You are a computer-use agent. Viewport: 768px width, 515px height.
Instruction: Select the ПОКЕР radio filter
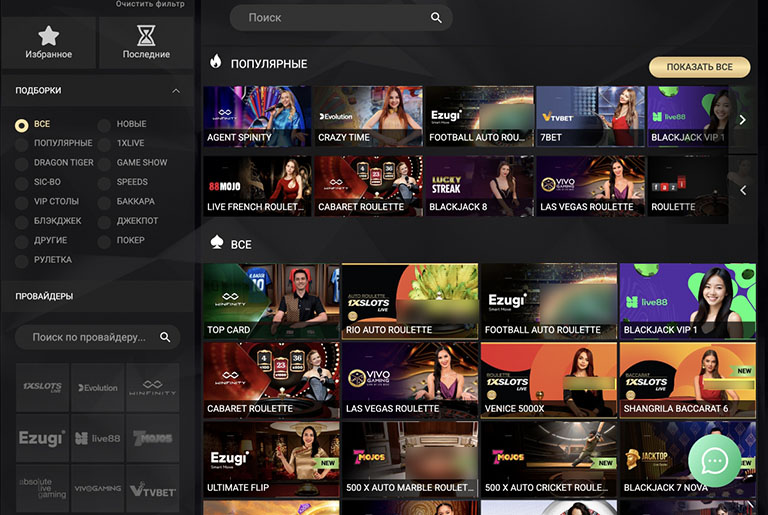pos(104,242)
